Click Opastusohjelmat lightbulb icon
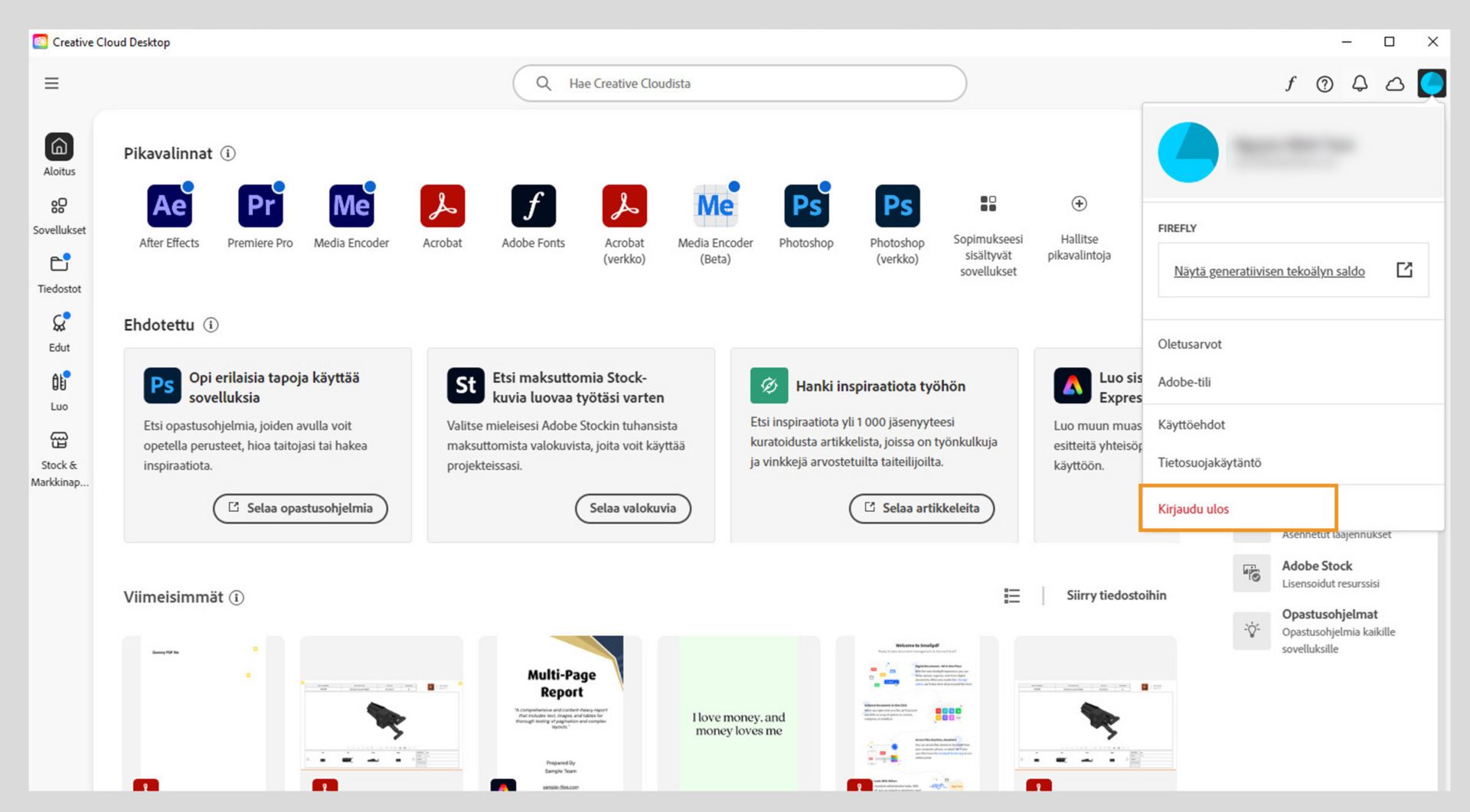The image size is (1470, 812). coord(1252,631)
